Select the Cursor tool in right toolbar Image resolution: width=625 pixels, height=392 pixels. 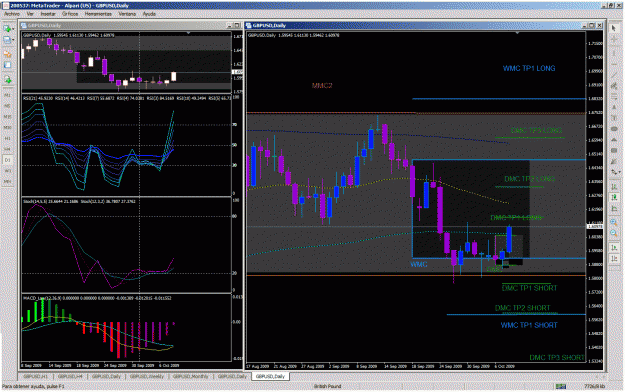tap(614, 29)
